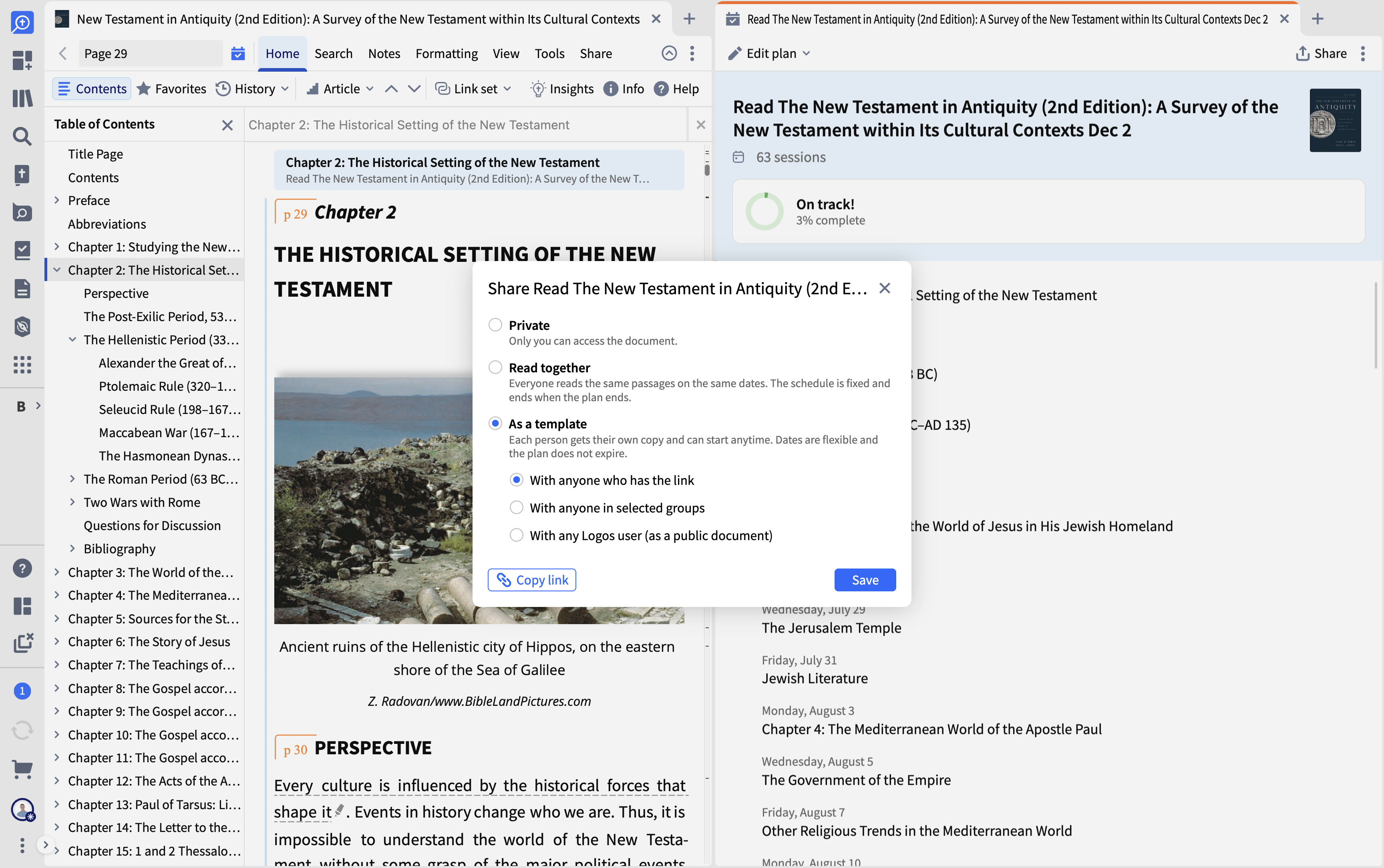1384x868 pixels.
Task: Toggle the Contents panel button
Action: pyautogui.click(x=92, y=89)
